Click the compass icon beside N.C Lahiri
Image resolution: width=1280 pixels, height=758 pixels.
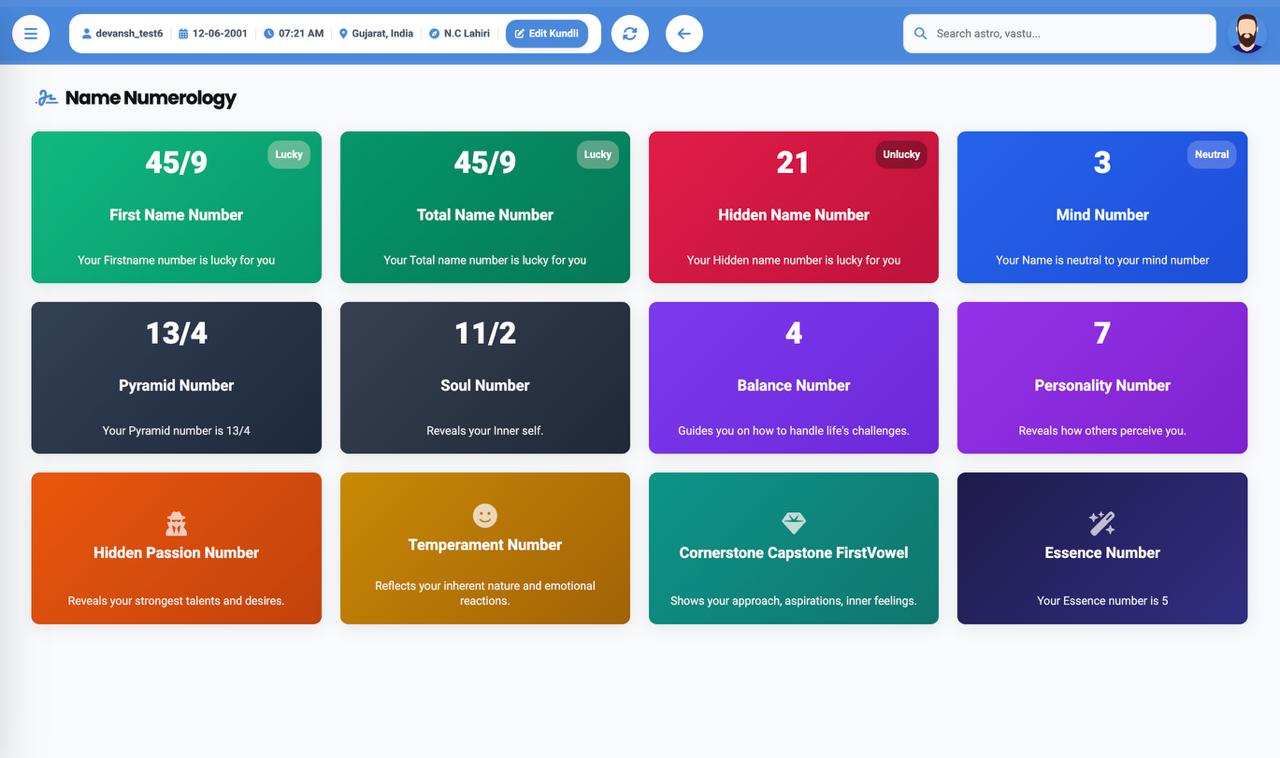pyautogui.click(x=434, y=33)
